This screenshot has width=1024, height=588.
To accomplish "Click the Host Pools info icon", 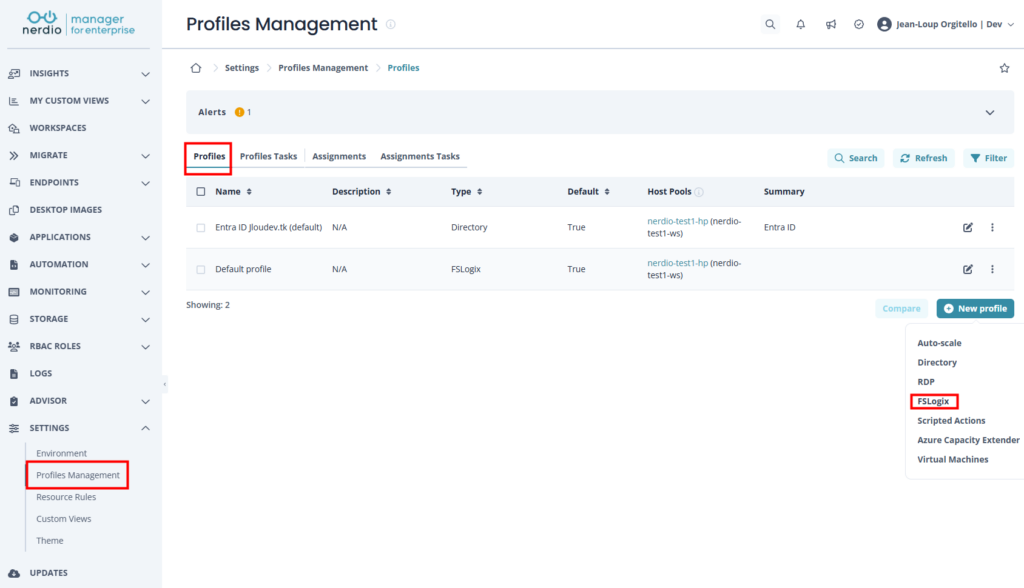I will click(x=699, y=192).
